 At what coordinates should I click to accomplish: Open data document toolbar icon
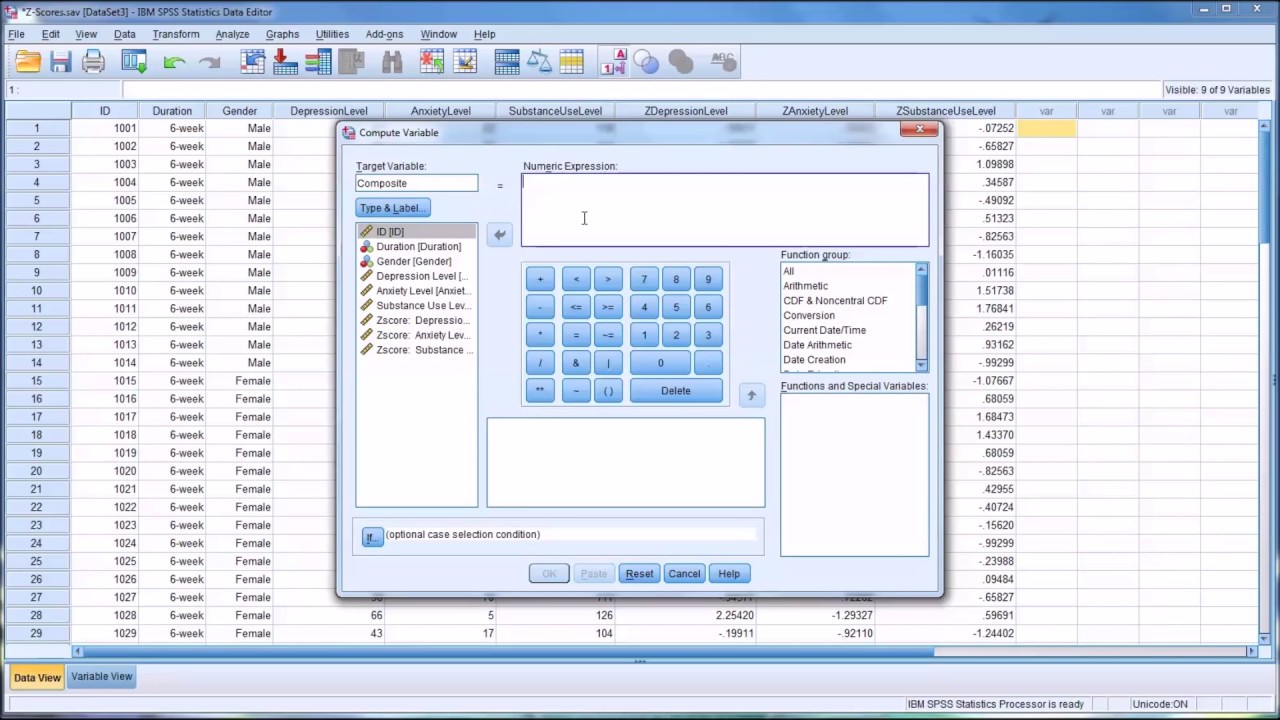(28, 62)
